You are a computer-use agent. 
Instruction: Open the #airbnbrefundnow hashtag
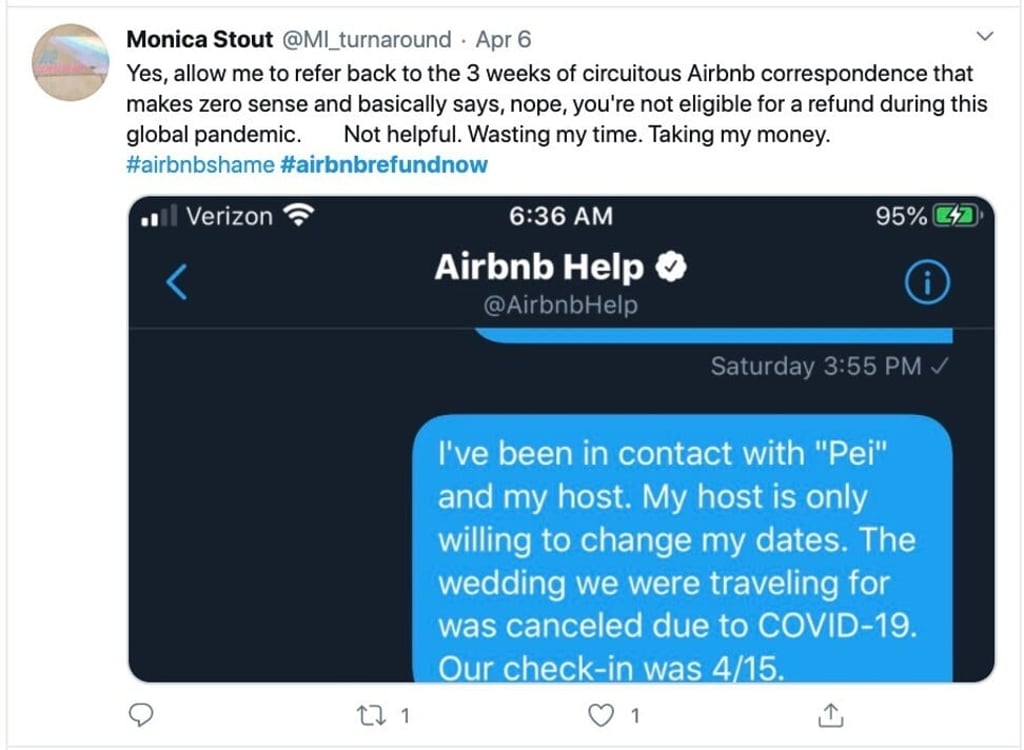click(x=384, y=164)
